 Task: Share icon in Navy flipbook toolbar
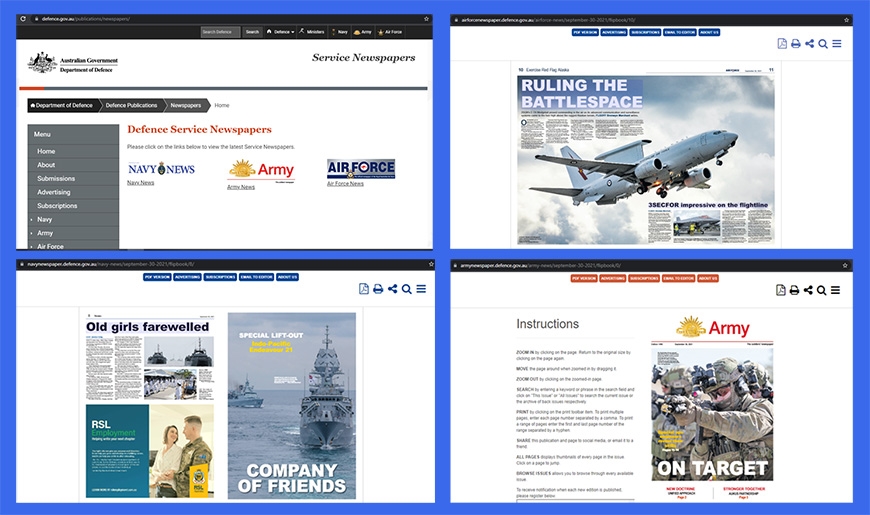tap(392, 289)
